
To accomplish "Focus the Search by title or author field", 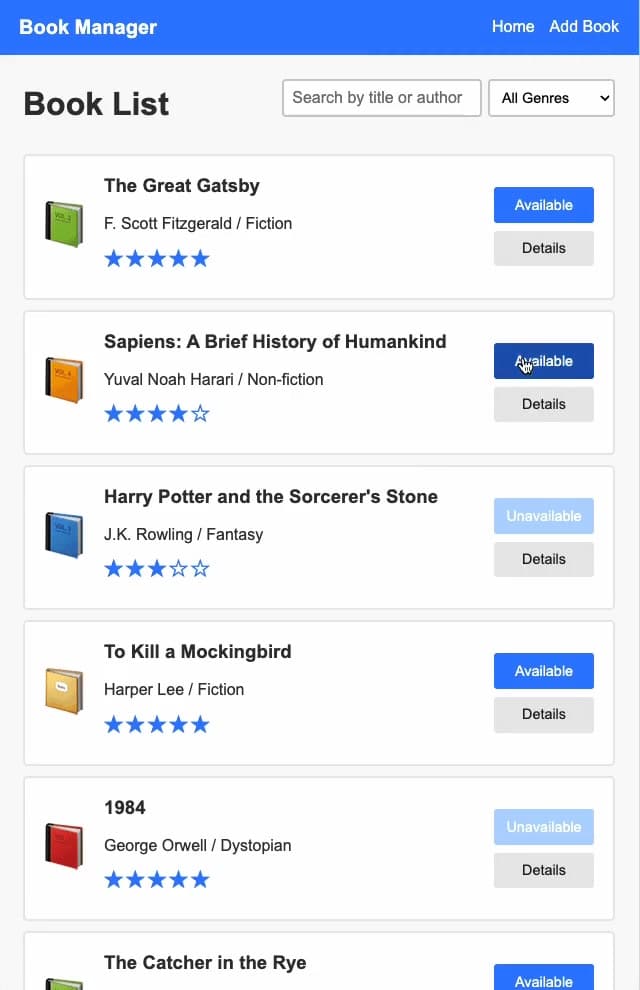I will [381, 98].
